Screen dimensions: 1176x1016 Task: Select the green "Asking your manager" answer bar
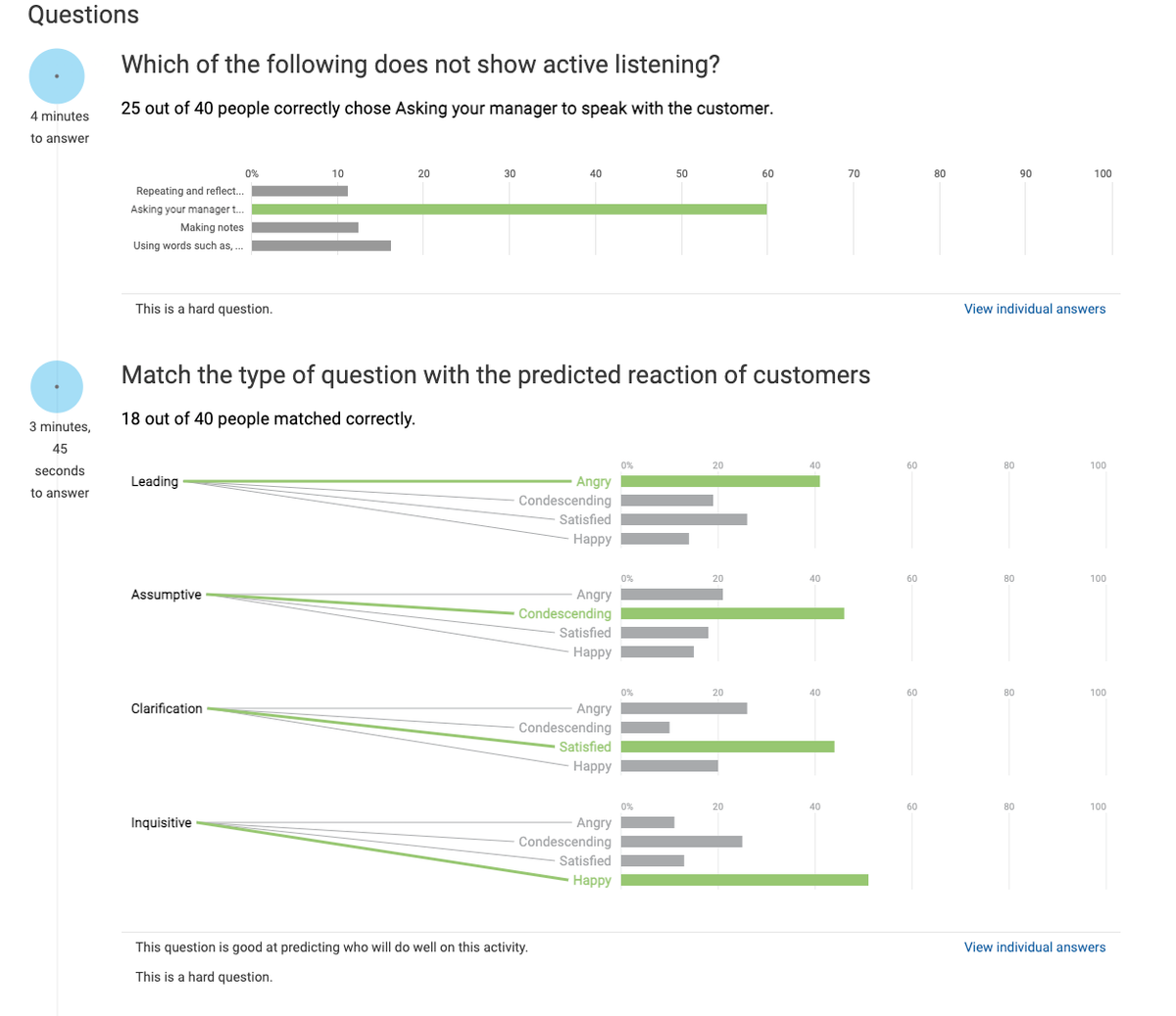(x=510, y=209)
